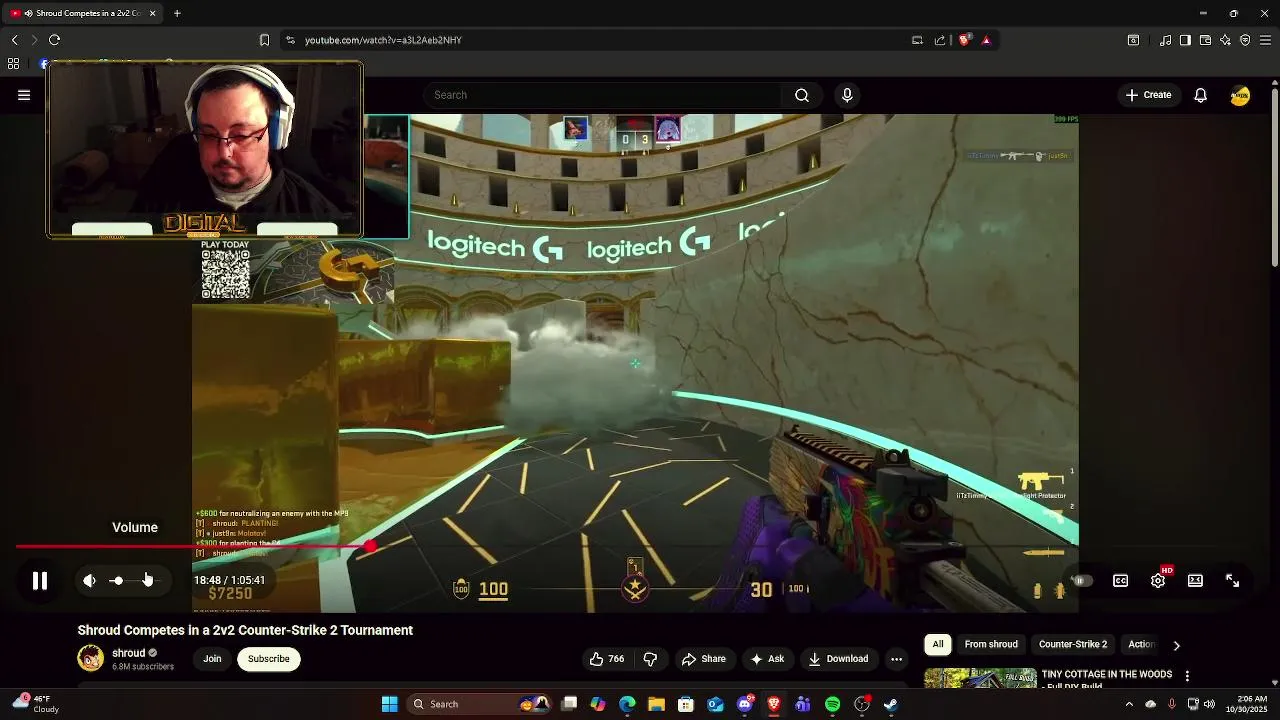Open Brave Shields lion icon
This screenshot has height=720, width=1280.
965,40
